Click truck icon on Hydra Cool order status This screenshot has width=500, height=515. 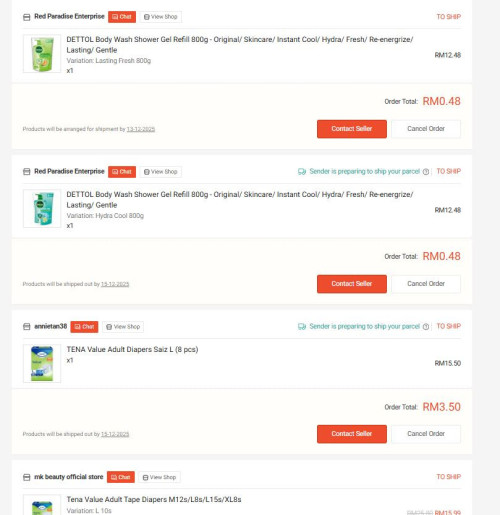tap(302, 172)
